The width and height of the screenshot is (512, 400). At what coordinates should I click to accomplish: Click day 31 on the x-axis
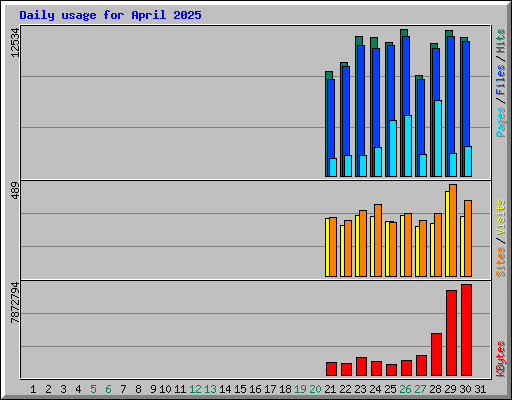[480, 389]
